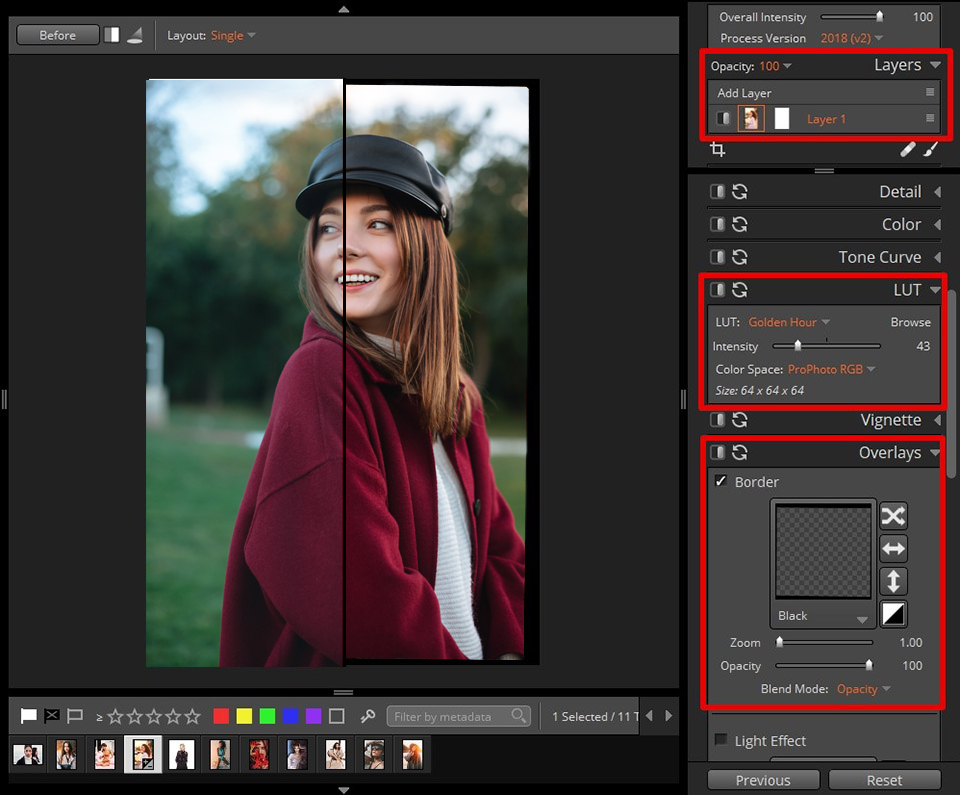Click the shuffle border icon
The image size is (960, 795).
pyautogui.click(x=893, y=516)
